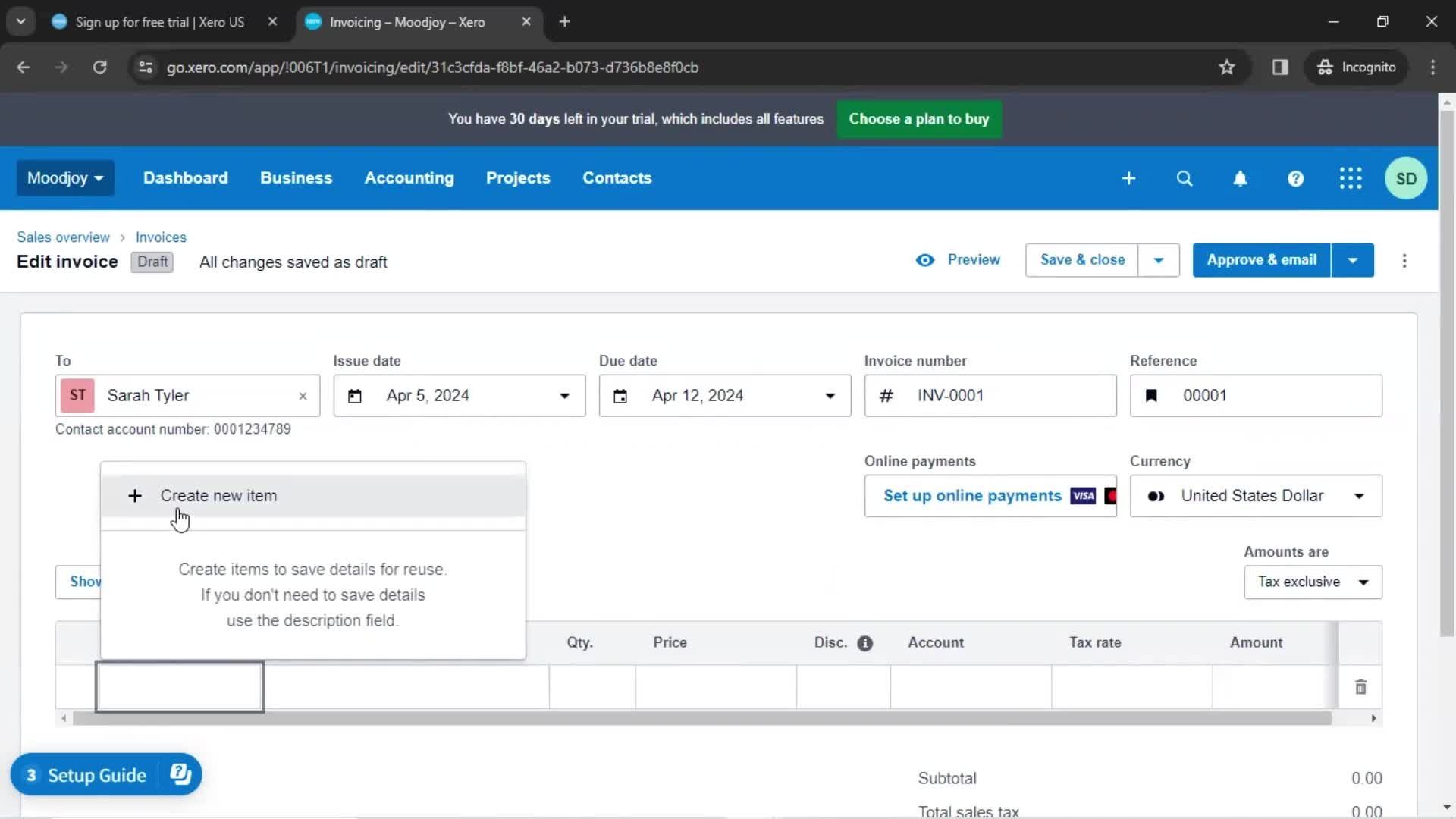The image size is (1456, 819).
Task: Click the plus icon beside Create new item
Action: coord(135,496)
